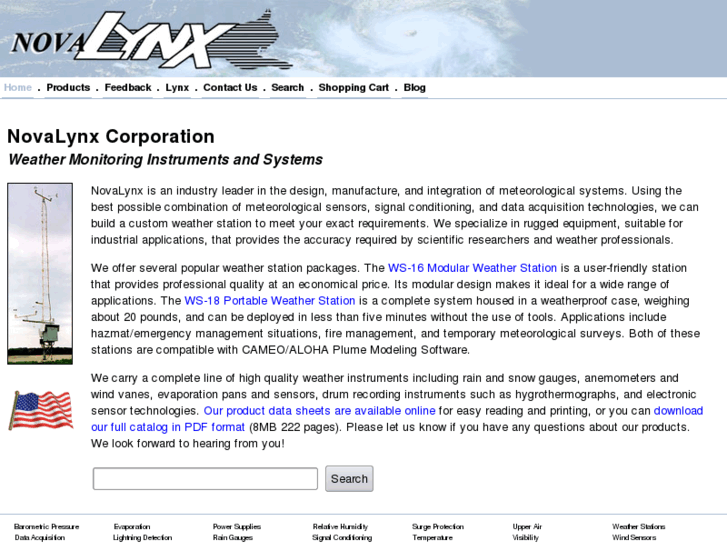Screen dimensions: 727x545
Task: Open the WS-16 Modular Weather Station link
Action: (472, 268)
